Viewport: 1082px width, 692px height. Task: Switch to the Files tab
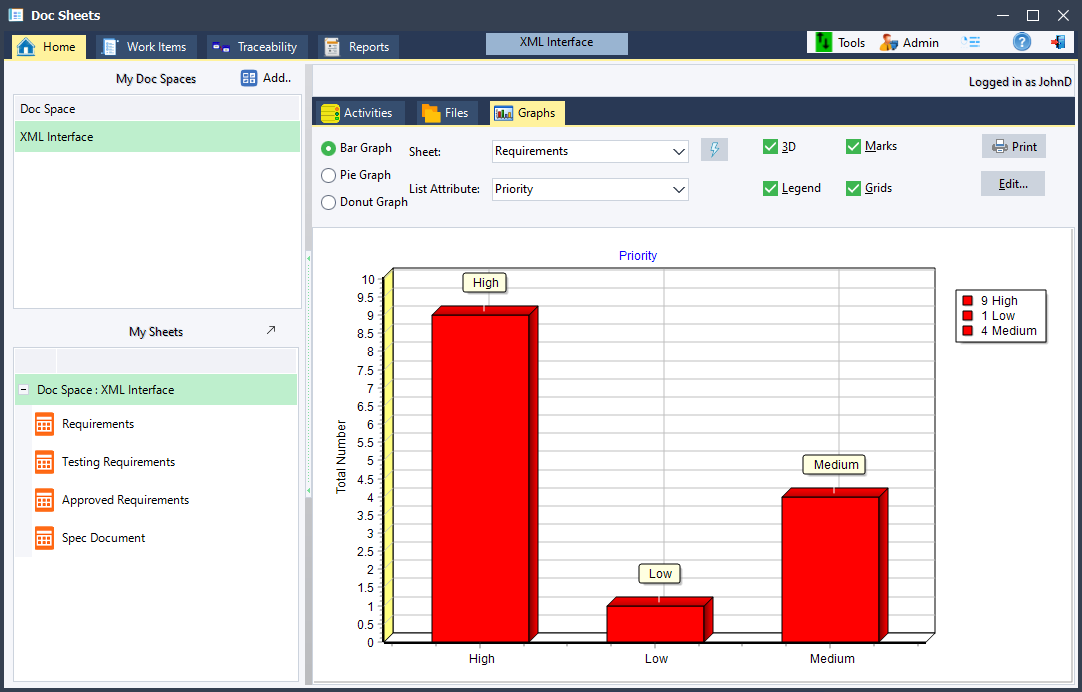tap(447, 113)
